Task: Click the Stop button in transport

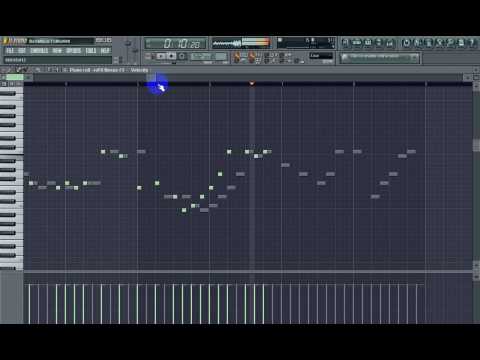Action: pyautogui.click(x=171, y=56)
